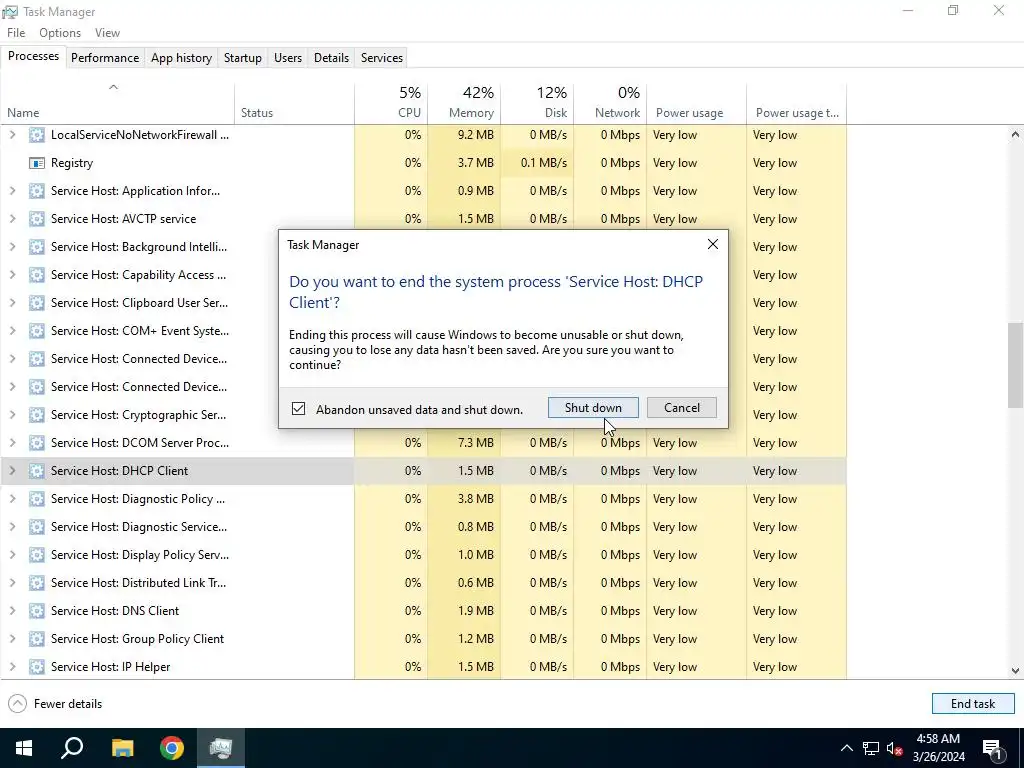Confirm with the Shut down button
1024x768 pixels.
pyautogui.click(x=593, y=408)
